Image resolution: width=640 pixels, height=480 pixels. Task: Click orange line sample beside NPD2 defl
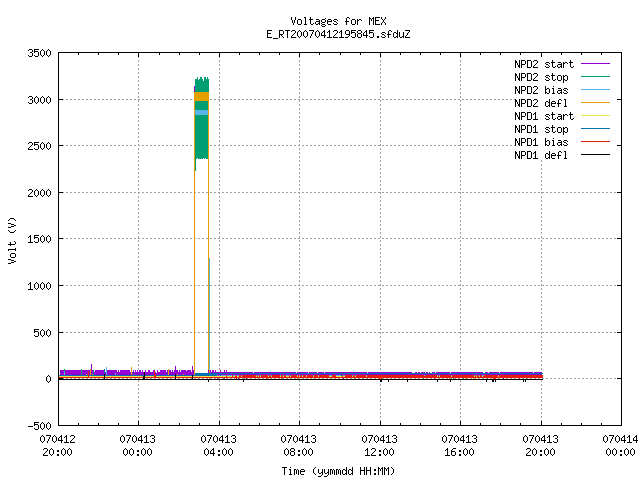(x=596, y=102)
